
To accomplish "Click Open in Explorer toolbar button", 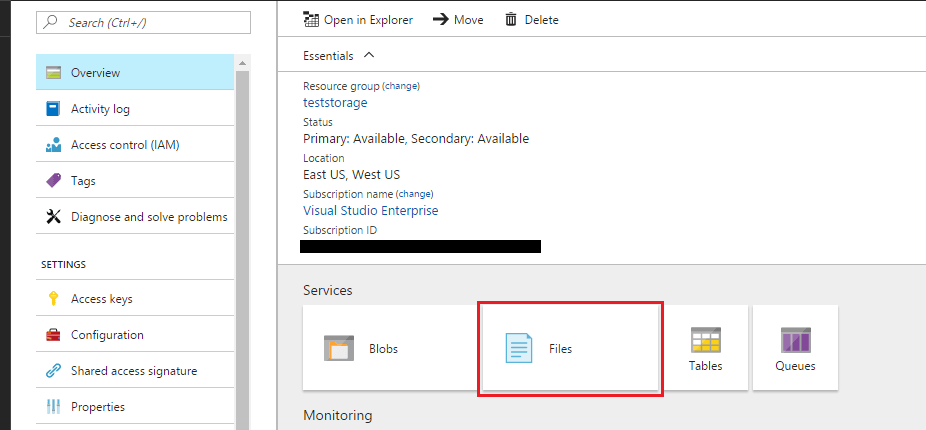I will click(358, 19).
